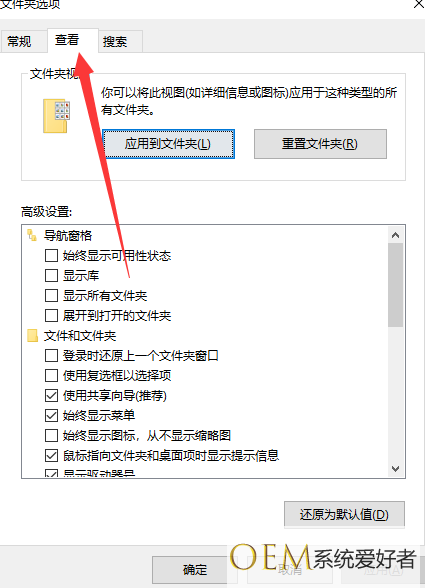Image resolution: width=425 pixels, height=588 pixels.
Task: Check the 显示库 option
Action: [51, 276]
